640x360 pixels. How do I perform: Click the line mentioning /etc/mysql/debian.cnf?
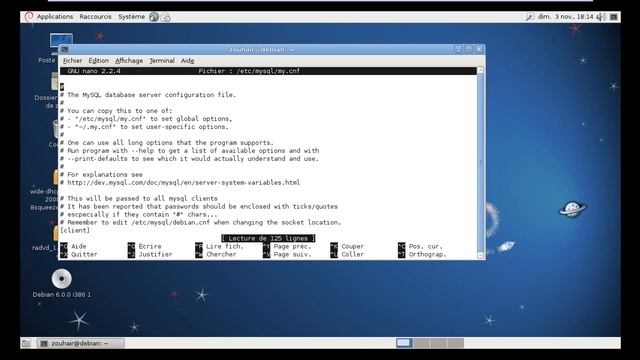click(x=200, y=222)
